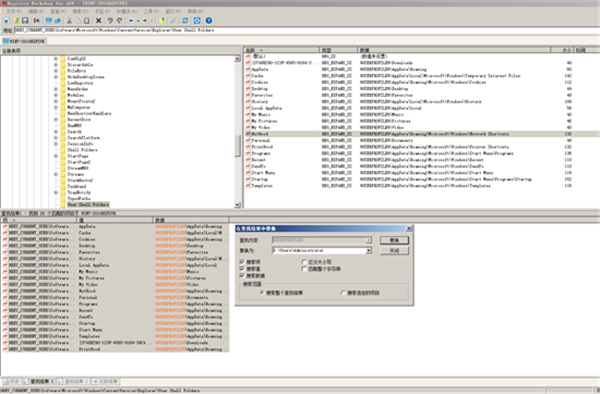Click the AppData value icon in value list
Viewport: 600px width, 394px height.
pyautogui.click(x=248, y=69)
